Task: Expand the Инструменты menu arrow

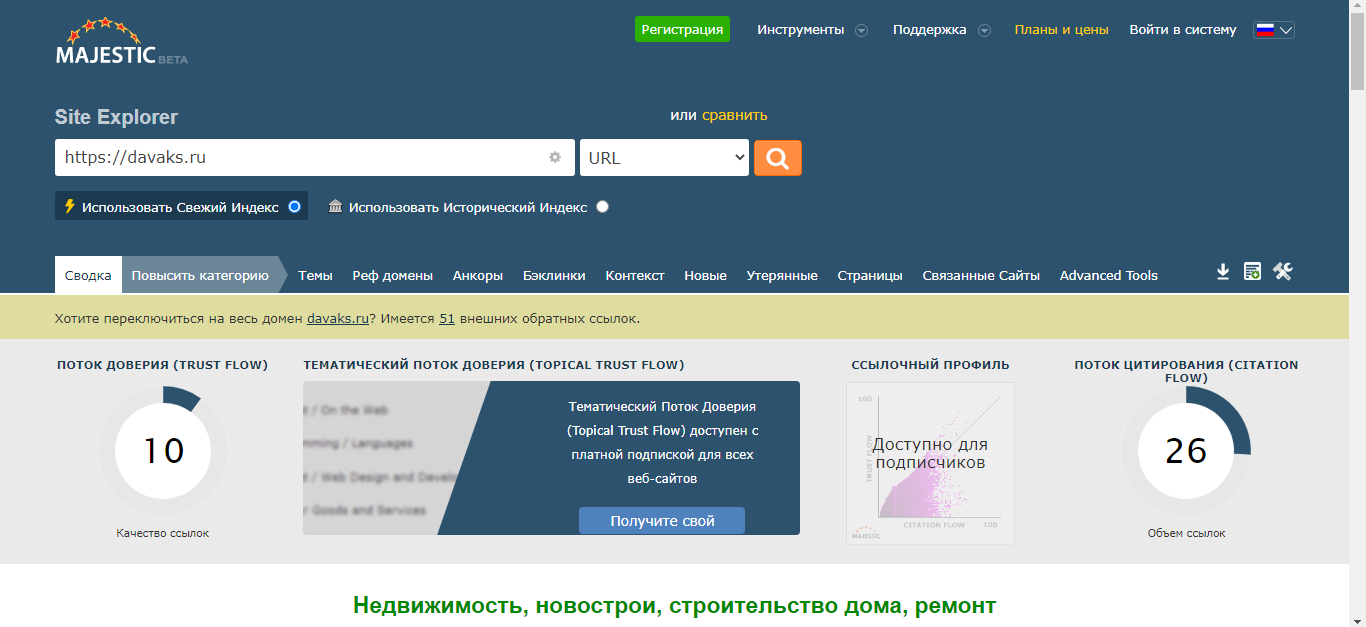Action: 861,30
